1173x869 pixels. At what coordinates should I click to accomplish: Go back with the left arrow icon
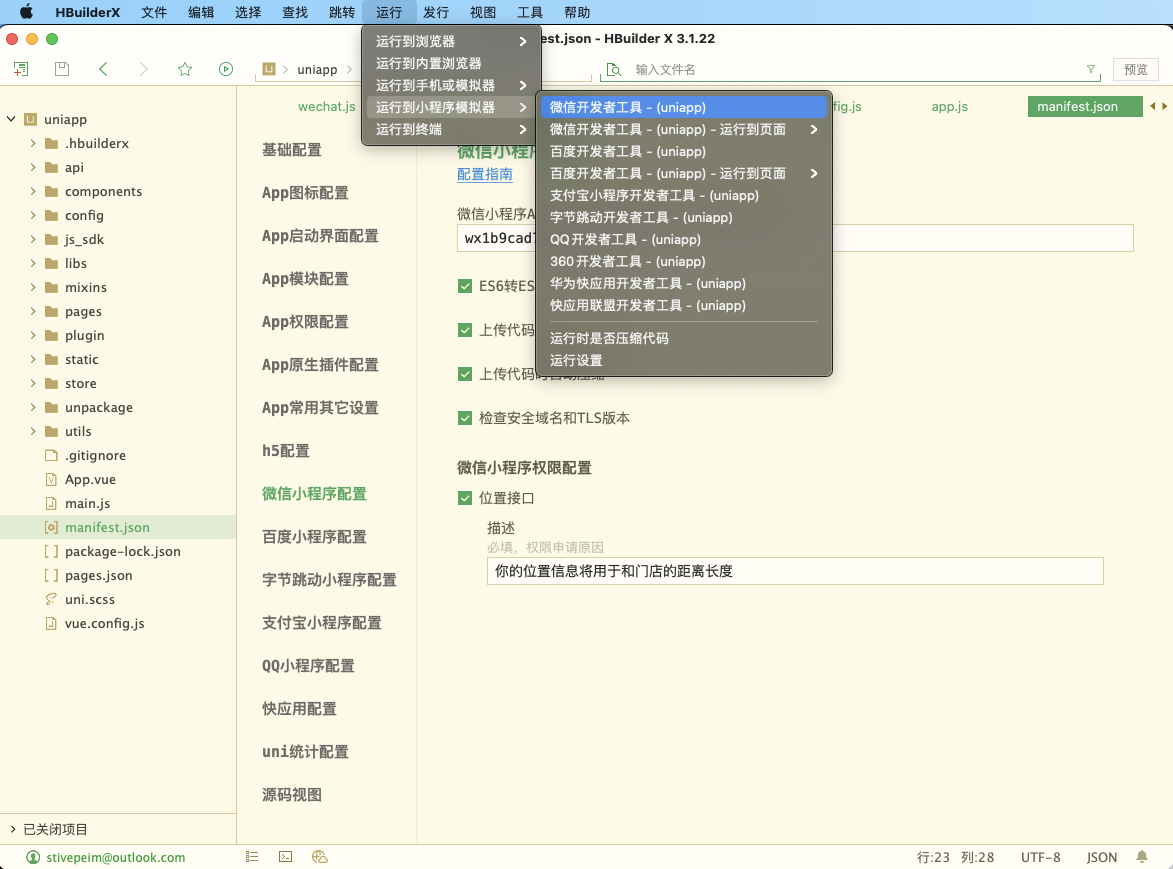[103, 70]
